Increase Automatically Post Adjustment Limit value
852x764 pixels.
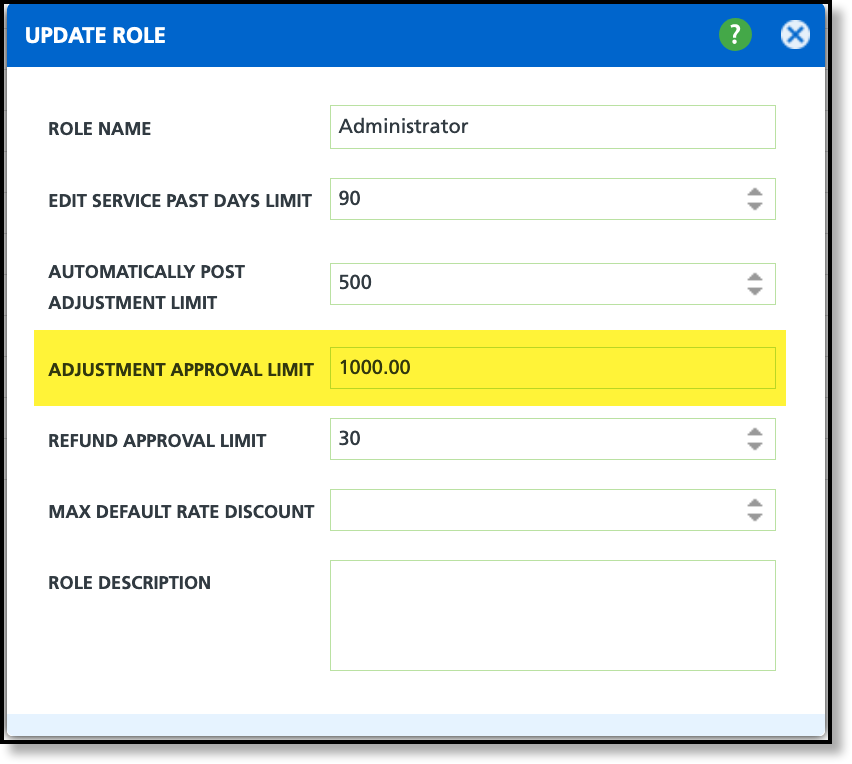pos(755,277)
